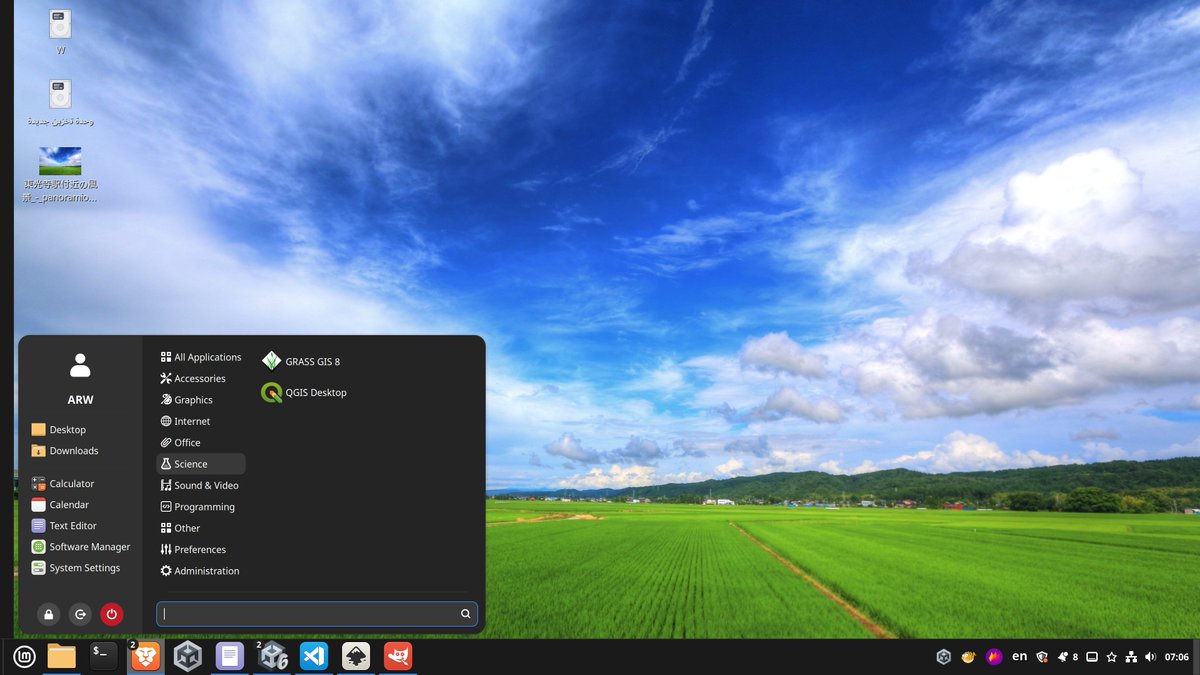Click the purple flame tray icon
1200x675 pixels.
pyautogui.click(x=994, y=657)
